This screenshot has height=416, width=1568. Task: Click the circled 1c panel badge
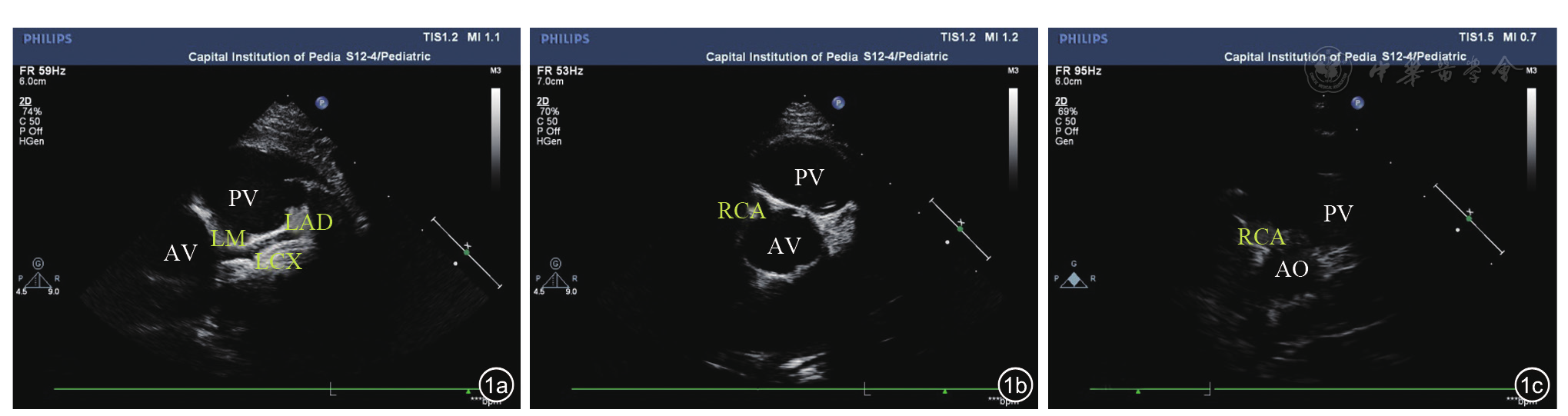tap(1531, 385)
